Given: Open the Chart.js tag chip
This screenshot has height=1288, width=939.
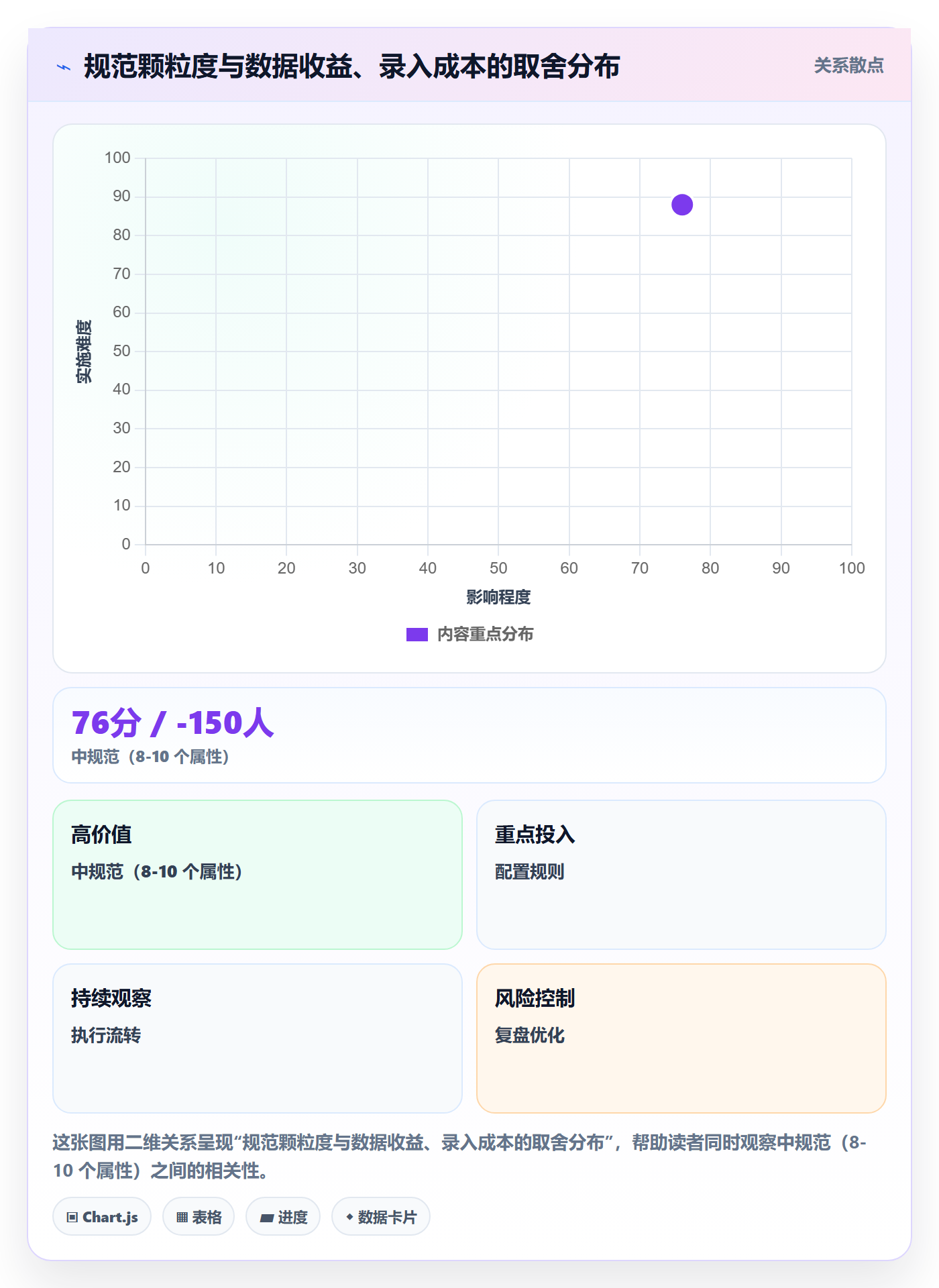Looking at the screenshot, I should 102,1217.
